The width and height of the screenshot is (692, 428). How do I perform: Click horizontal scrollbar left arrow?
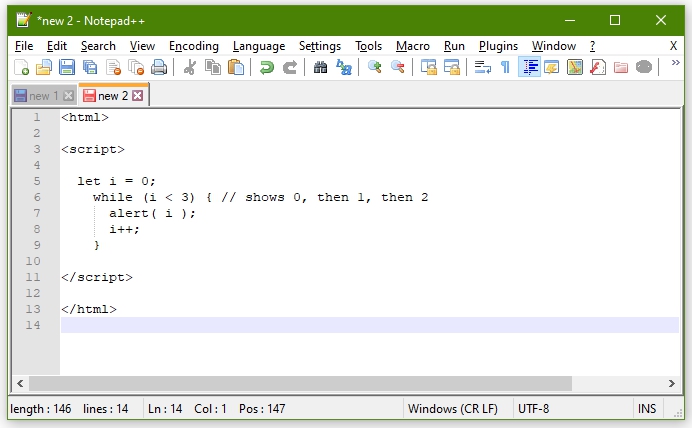(20, 383)
